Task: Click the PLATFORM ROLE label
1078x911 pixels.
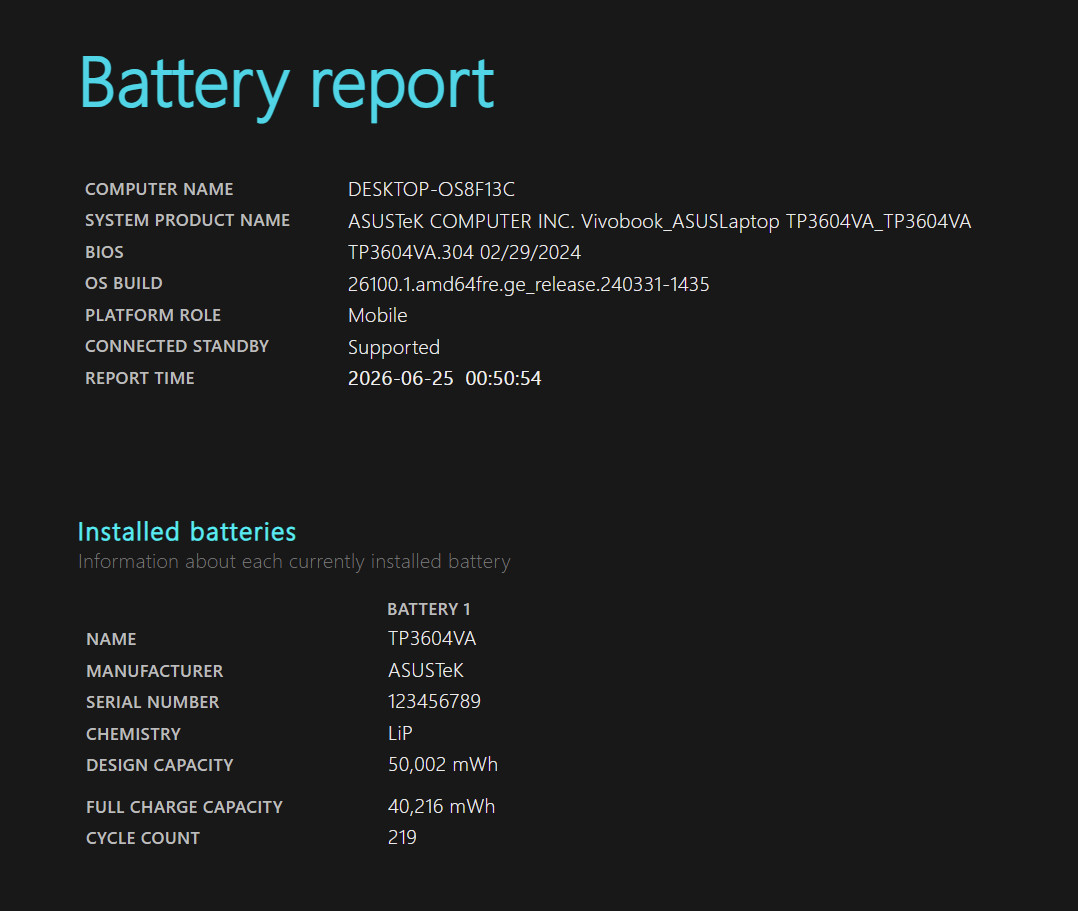Action: coord(153,315)
